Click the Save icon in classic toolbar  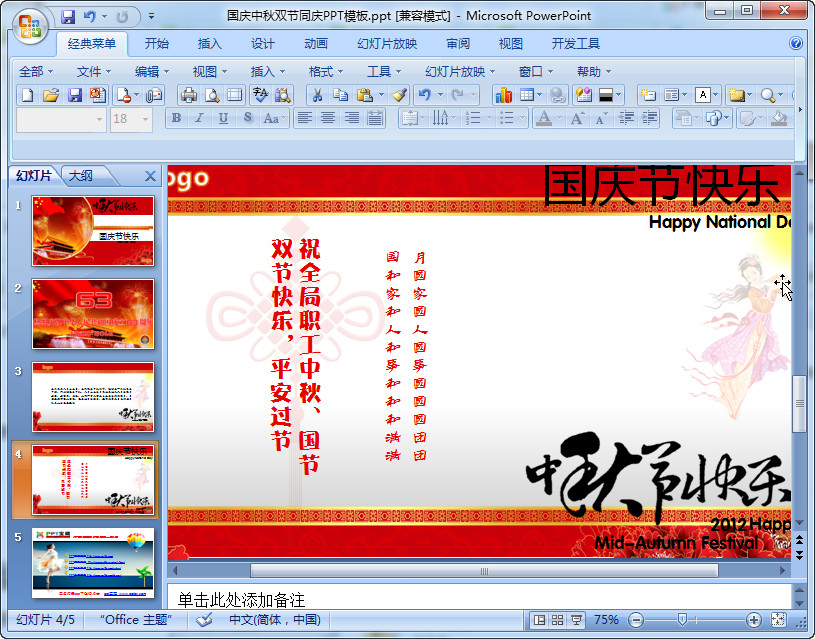pyautogui.click(x=75, y=95)
